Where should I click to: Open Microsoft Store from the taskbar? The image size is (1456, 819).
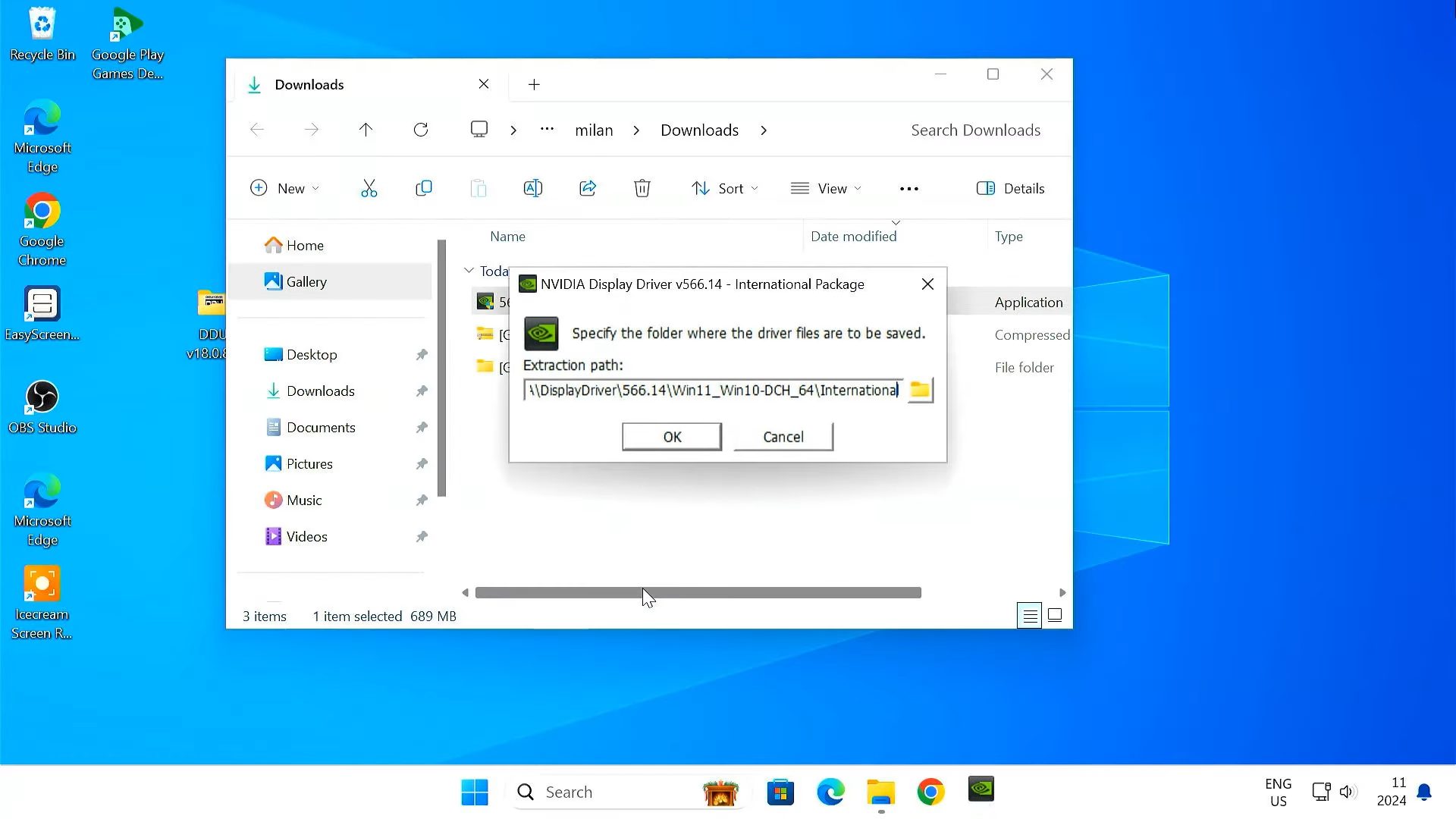coord(780,792)
